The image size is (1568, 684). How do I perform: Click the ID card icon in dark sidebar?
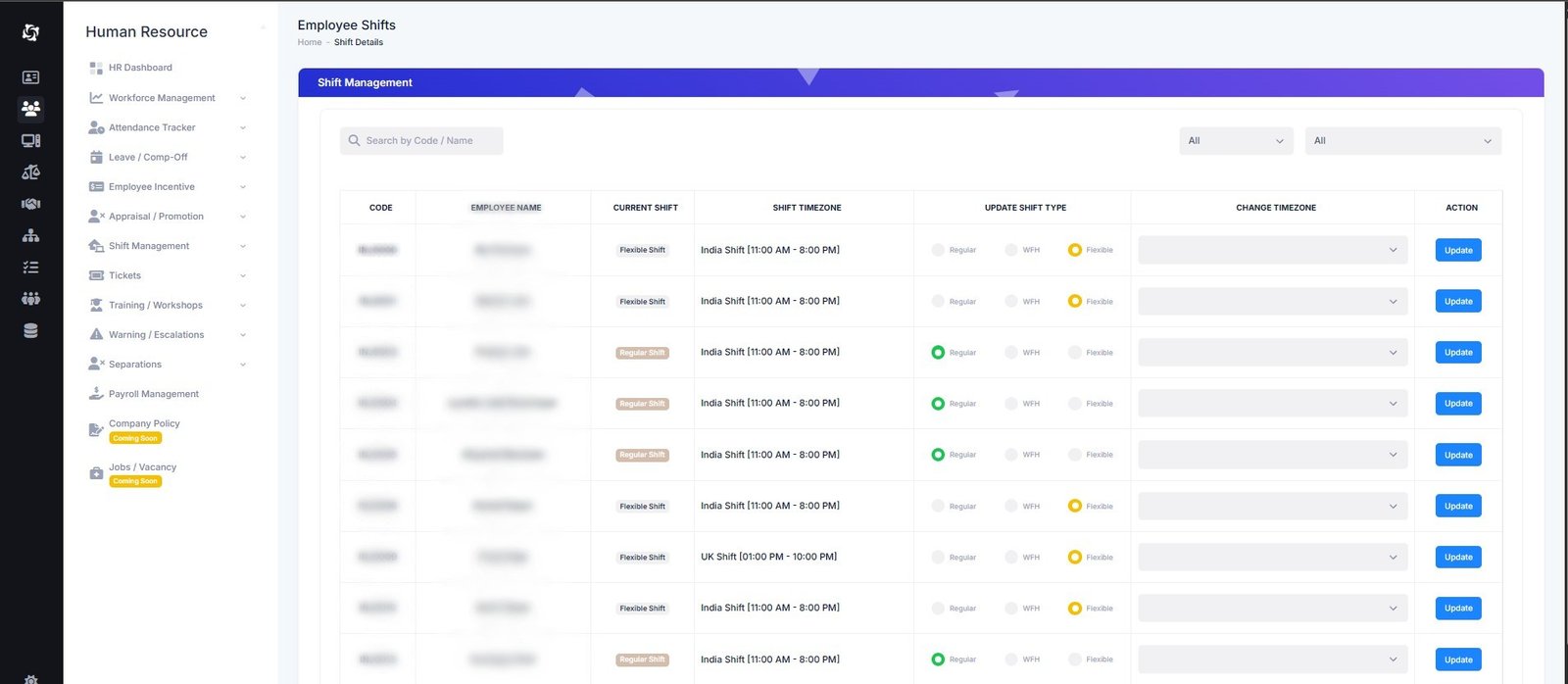tap(30, 77)
